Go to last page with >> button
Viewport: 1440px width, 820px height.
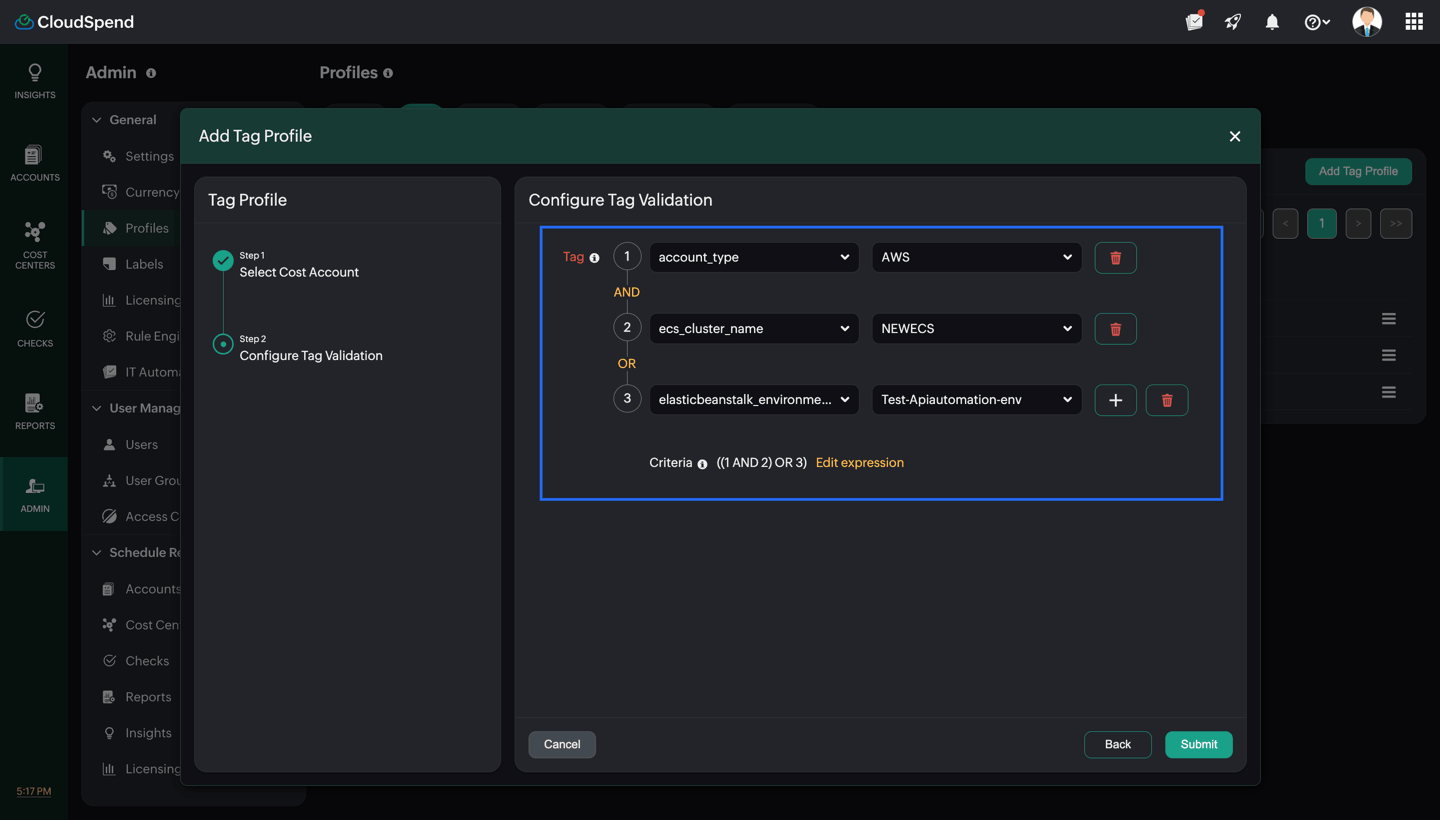coord(1396,223)
